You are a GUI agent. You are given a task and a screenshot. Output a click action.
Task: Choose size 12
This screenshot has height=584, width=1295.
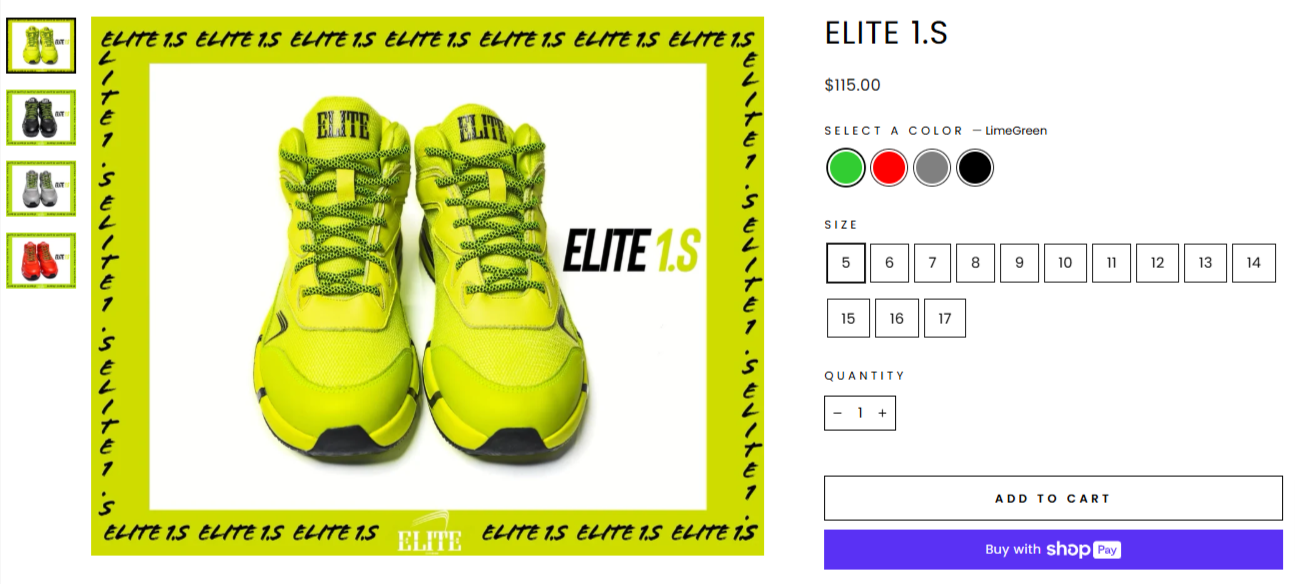pyautogui.click(x=1157, y=263)
